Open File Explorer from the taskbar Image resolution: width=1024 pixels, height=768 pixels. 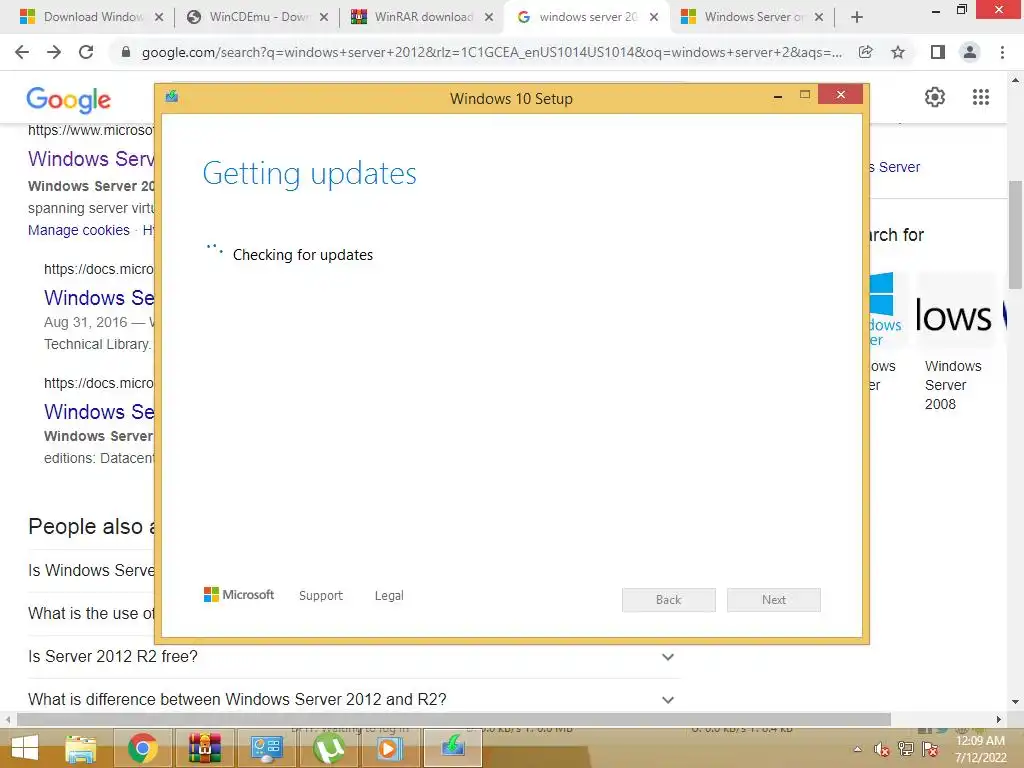(81, 748)
